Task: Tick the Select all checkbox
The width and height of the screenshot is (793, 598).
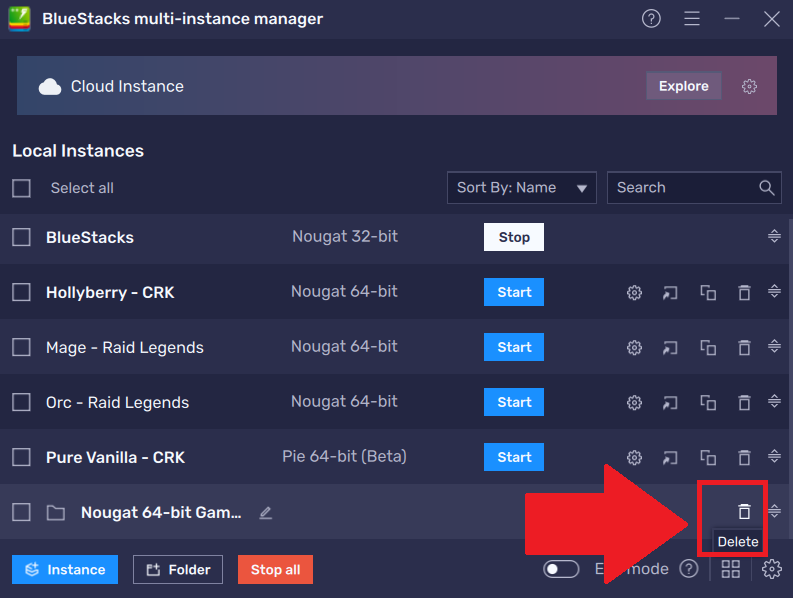Action: (21, 188)
